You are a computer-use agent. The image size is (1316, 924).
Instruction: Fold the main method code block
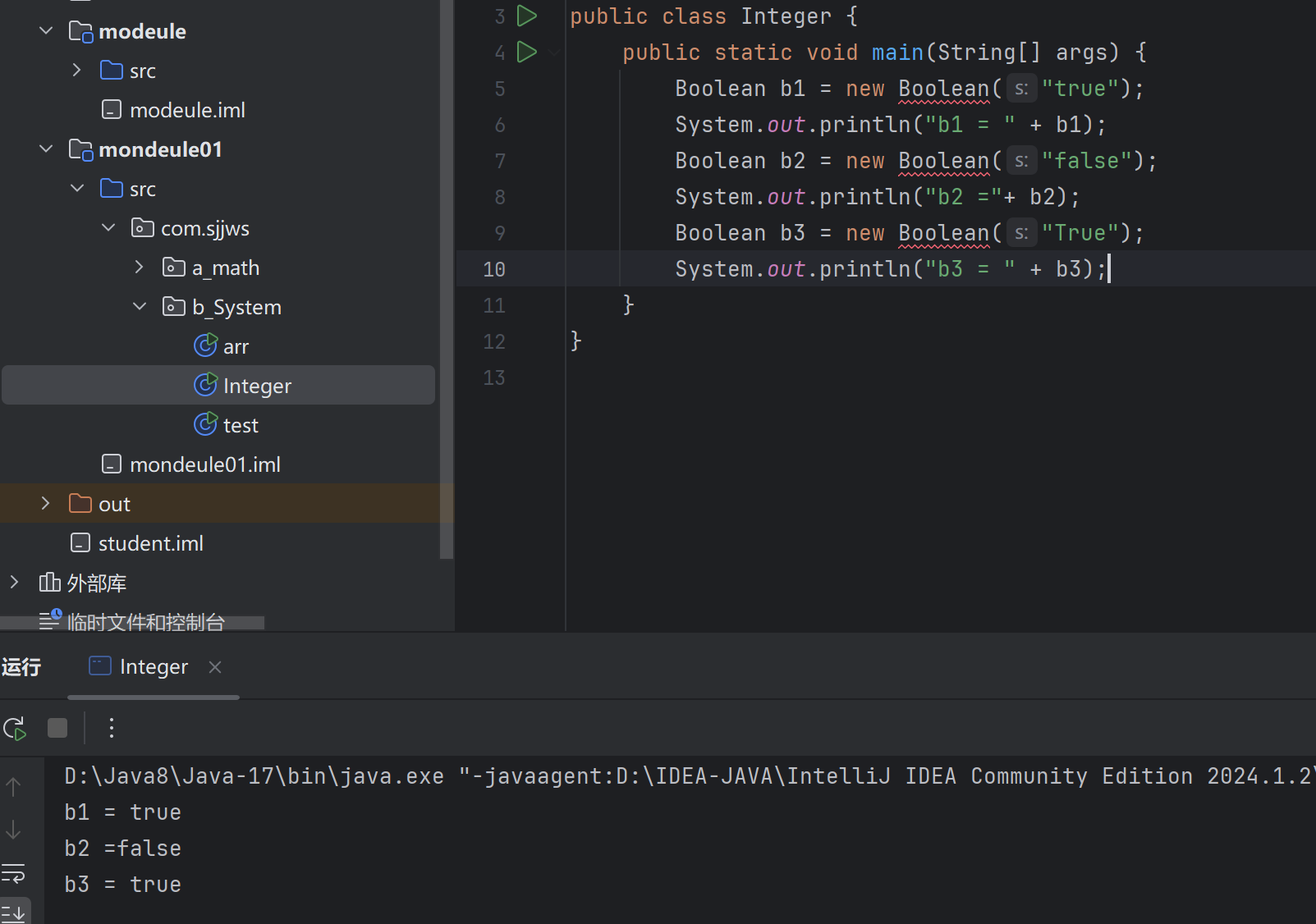pyautogui.click(x=555, y=53)
